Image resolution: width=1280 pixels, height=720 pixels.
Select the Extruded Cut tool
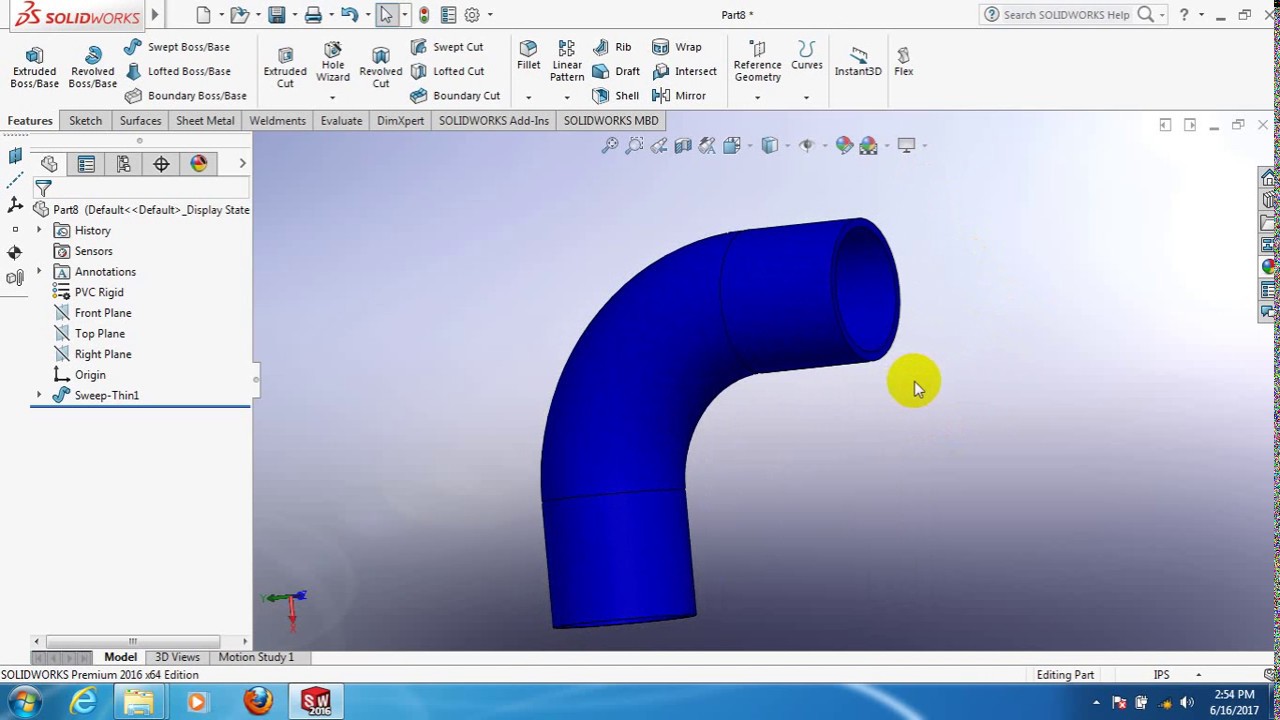[x=285, y=67]
